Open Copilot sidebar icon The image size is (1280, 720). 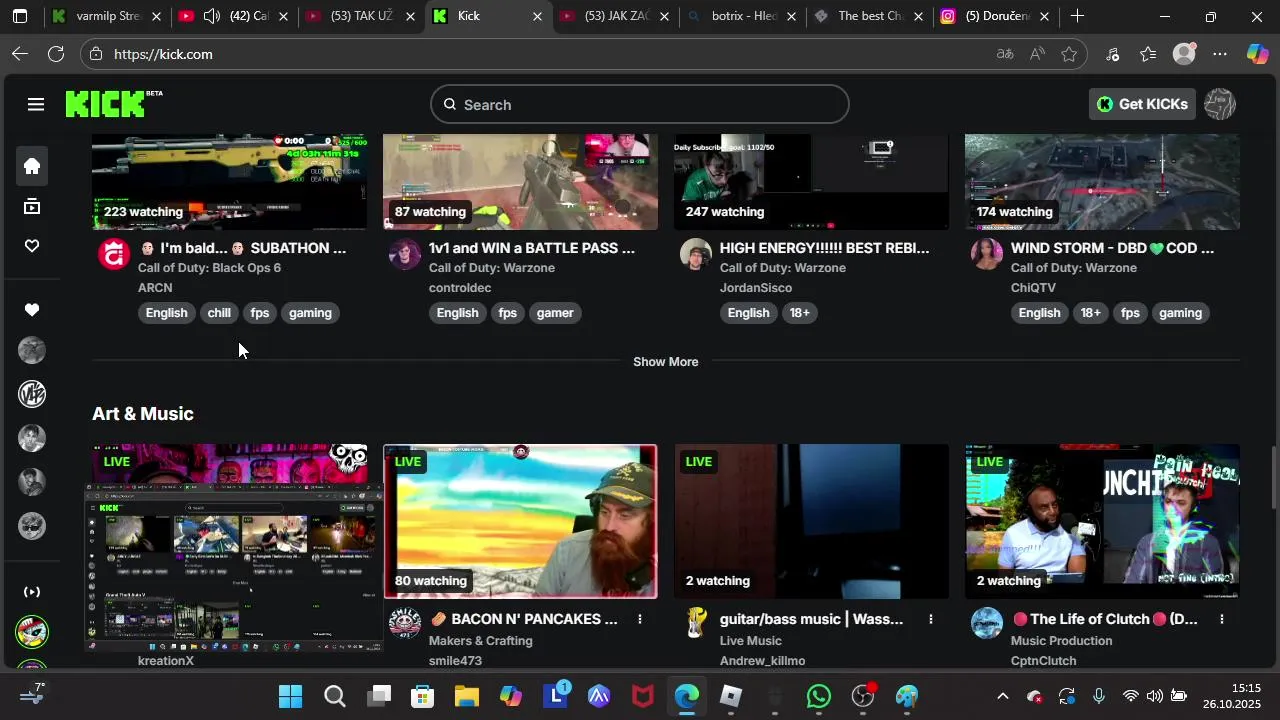1257,55
